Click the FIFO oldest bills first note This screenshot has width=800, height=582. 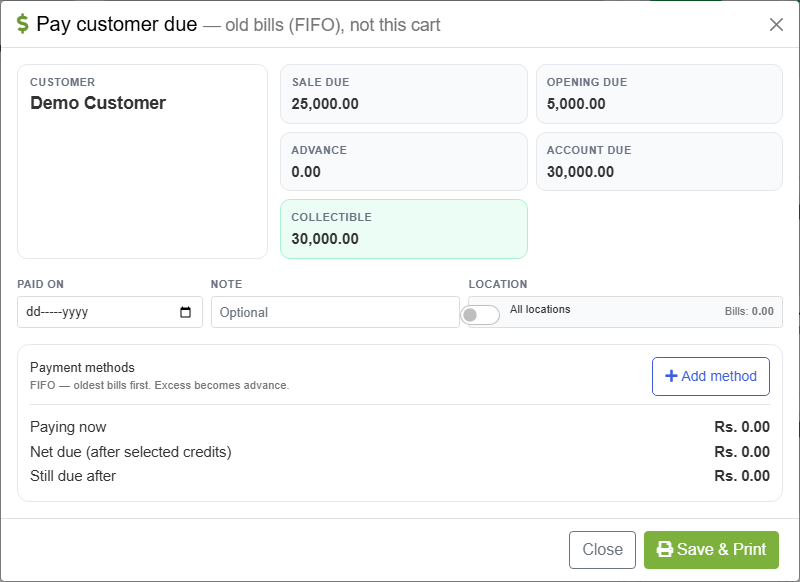pos(159,386)
